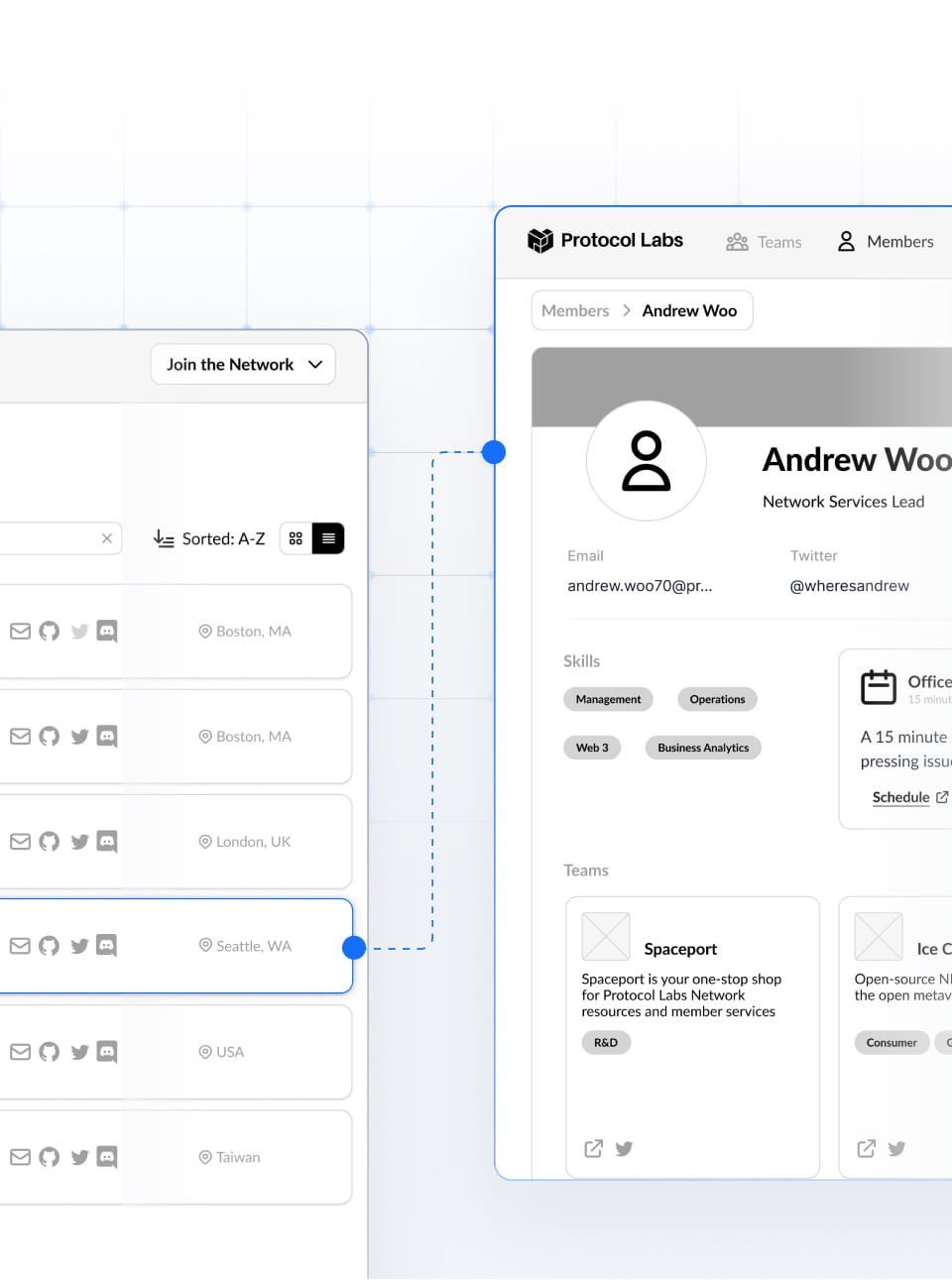Click Andrew Woo's profile avatar

click(x=646, y=461)
